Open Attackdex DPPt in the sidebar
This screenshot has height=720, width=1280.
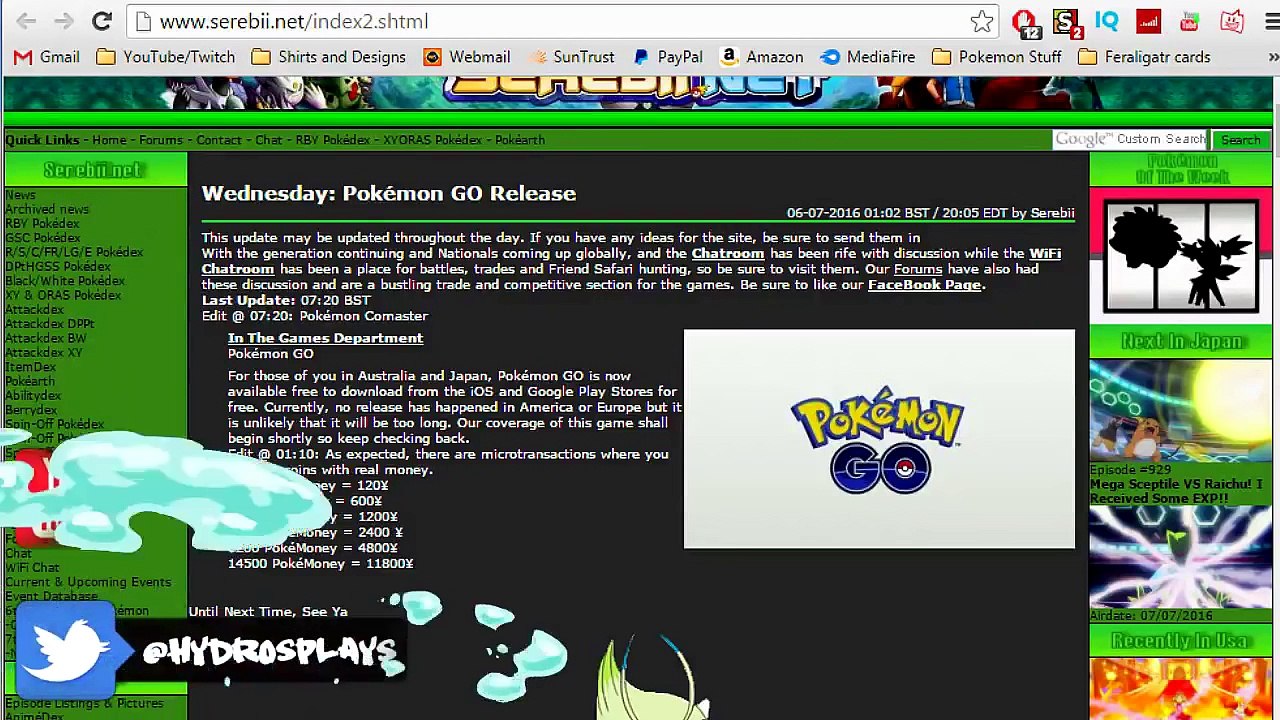tap(50, 324)
